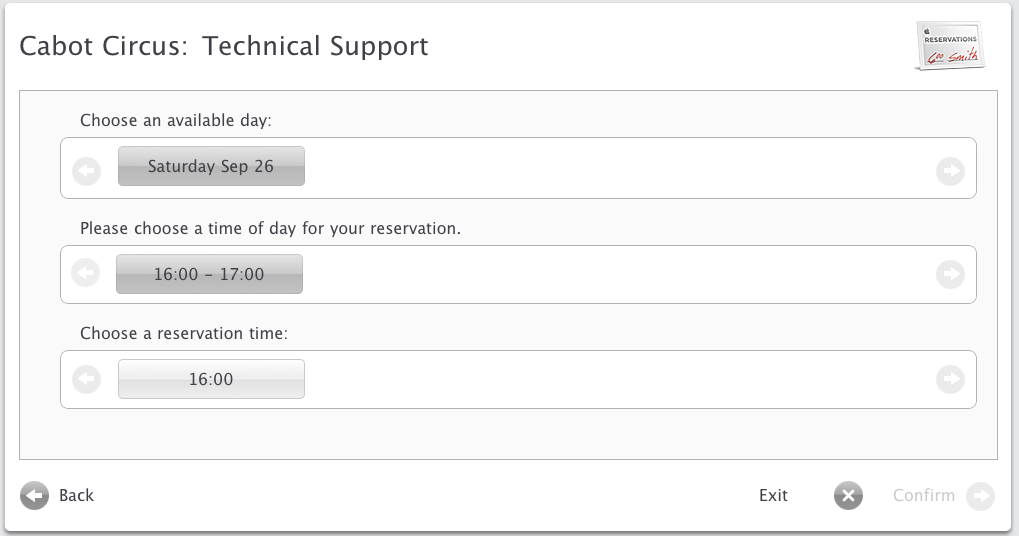Select the 16:00 – 17:00 time slot
Screen dimensions: 1019x536
pyautogui.click(x=209, y=274)
